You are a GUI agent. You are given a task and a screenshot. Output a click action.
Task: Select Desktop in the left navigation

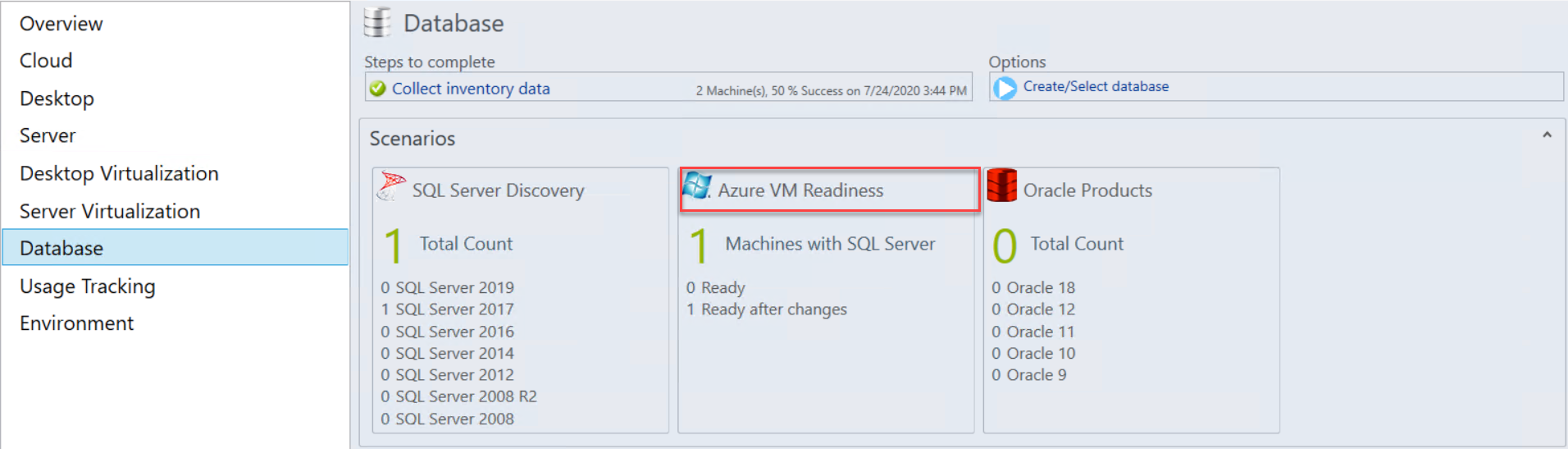(57, 99)
